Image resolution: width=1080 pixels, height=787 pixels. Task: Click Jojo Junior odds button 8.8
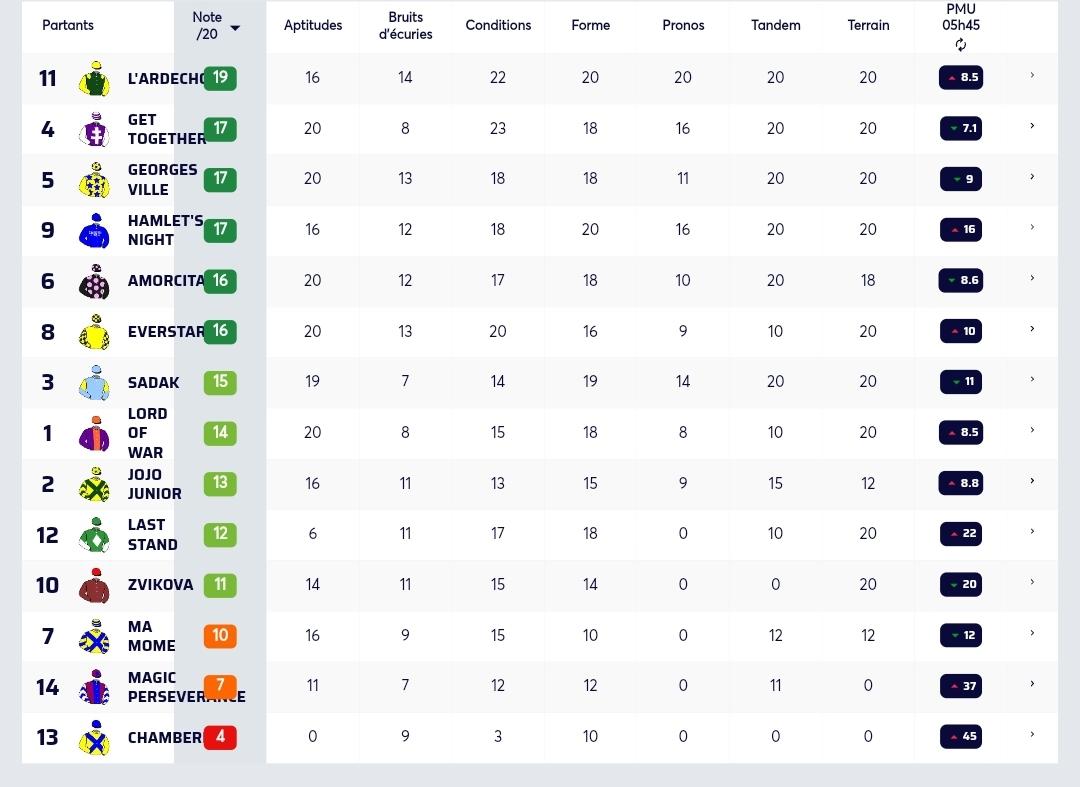pyautogui.click(x=961, y=483)
